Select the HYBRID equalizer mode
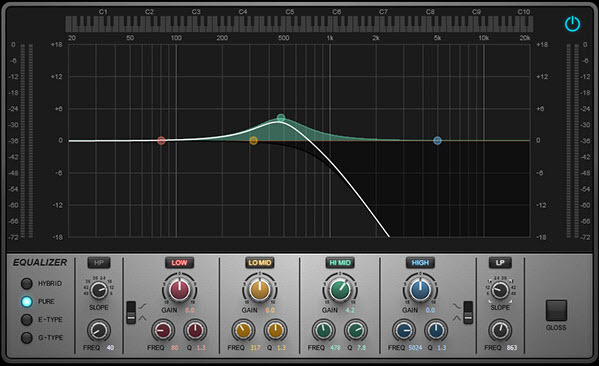Image resolution: width=599 pixels, height=366 pixels. pyautogui.click(x=27, y=283)
